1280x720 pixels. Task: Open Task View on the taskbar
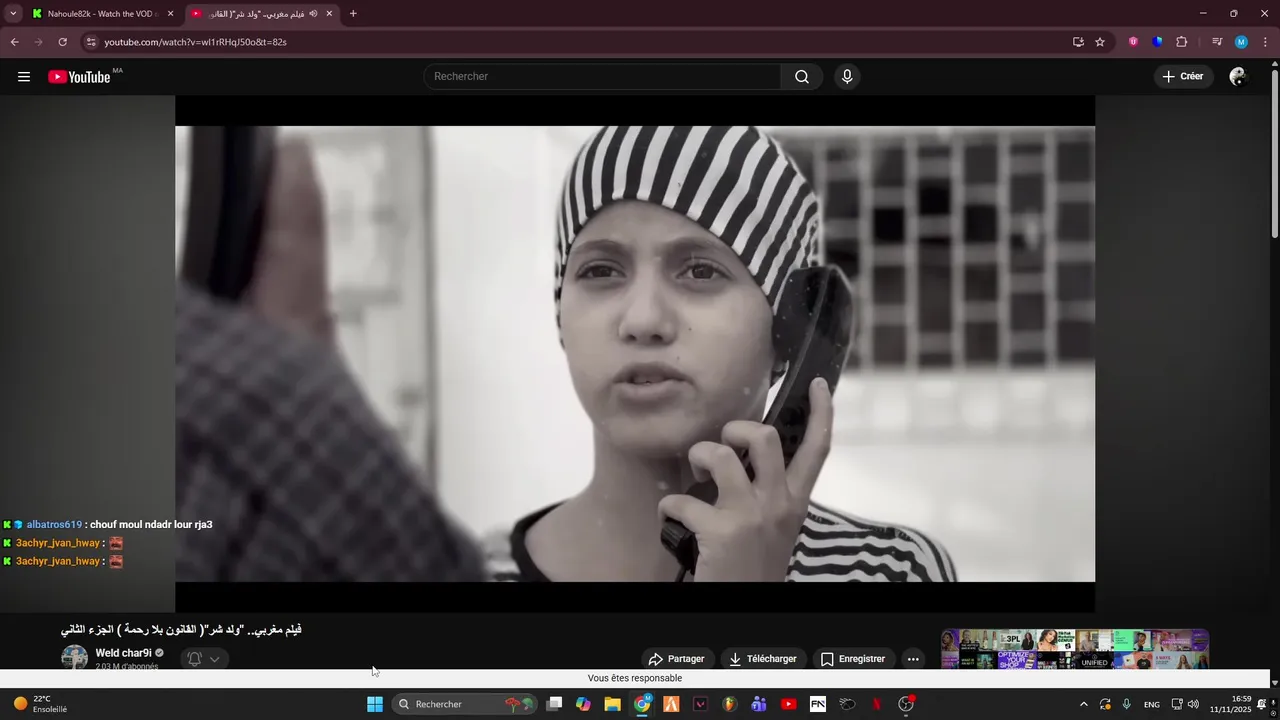coord(554,704)
